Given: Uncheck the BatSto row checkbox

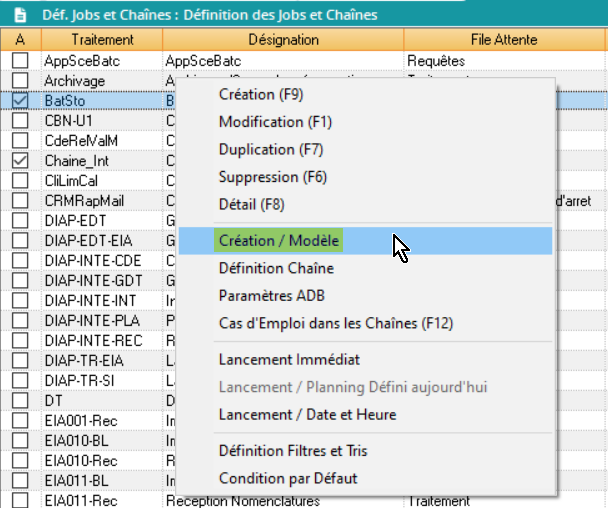Looking at the screenshot, I should 19,101.
